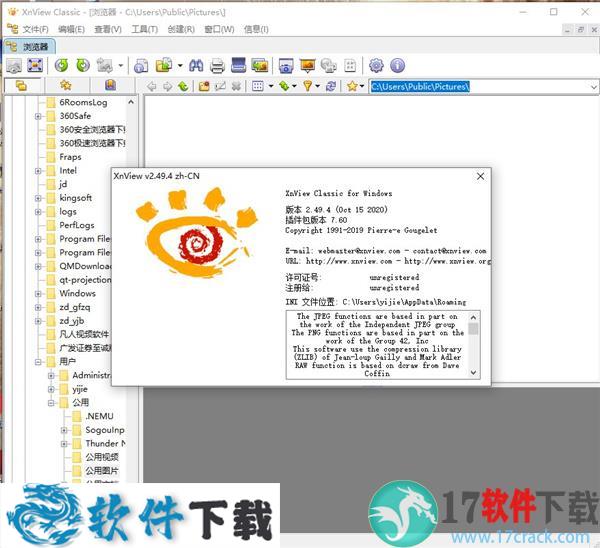Click the New folder icon

point(204,86)
